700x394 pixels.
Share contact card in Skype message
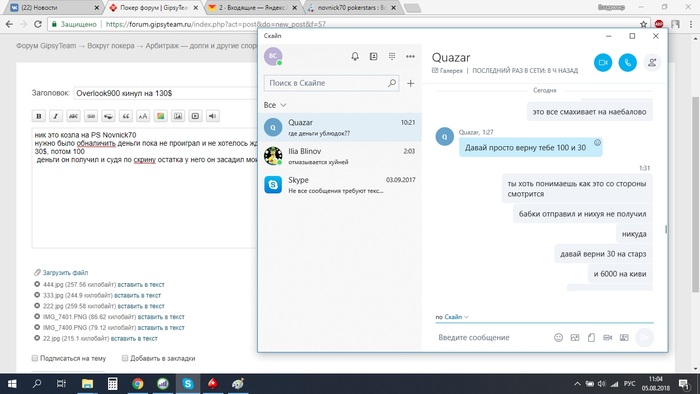click(x=624, y=338)
